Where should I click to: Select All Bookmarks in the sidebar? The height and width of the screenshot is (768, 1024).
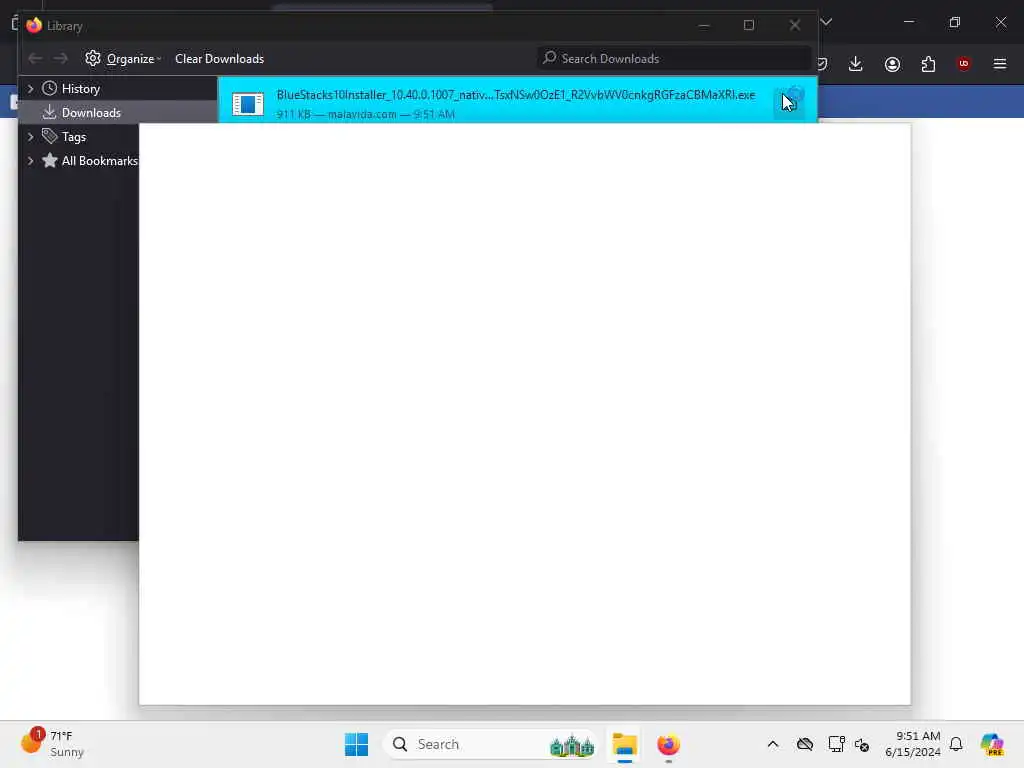click(99, 161)
